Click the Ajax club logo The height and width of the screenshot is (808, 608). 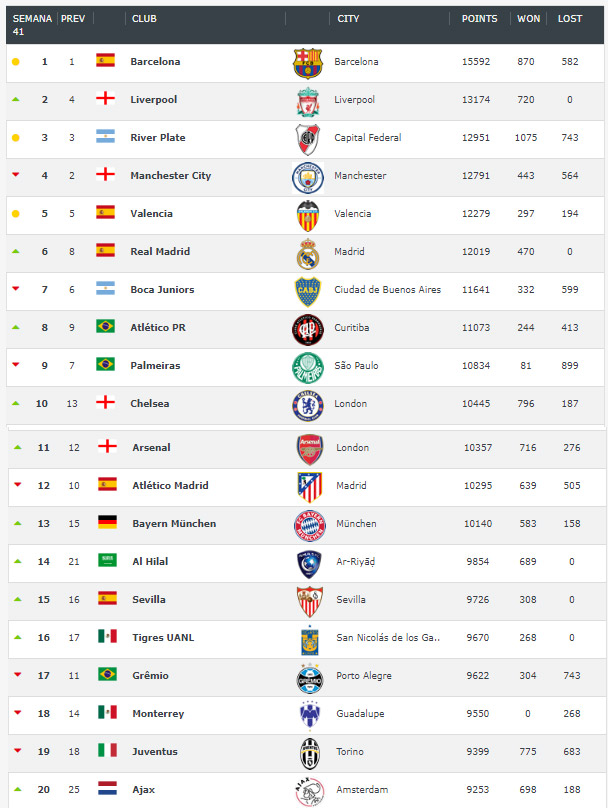tap(310, 792)
